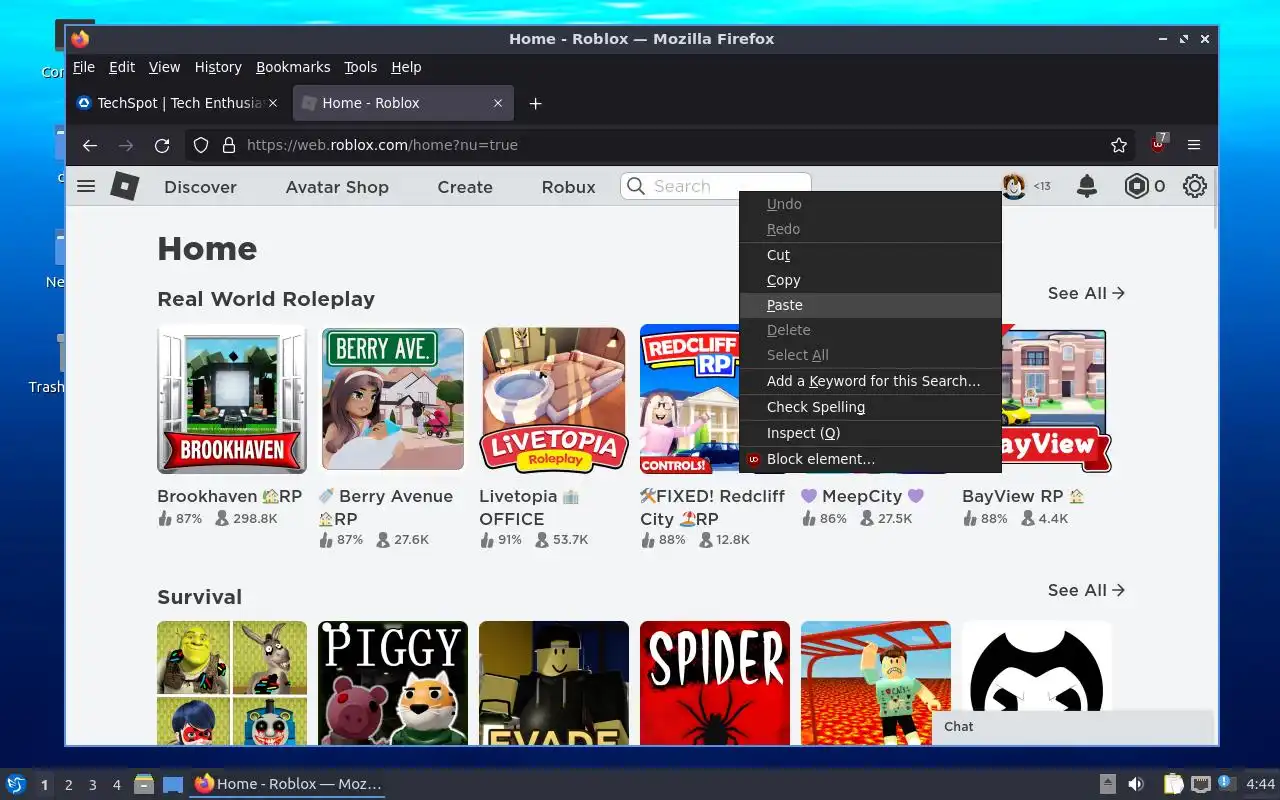Click the Roblox logo icon
This screenshot has height=800, width=1280.
pyautogui.click(x=124, y=186)
